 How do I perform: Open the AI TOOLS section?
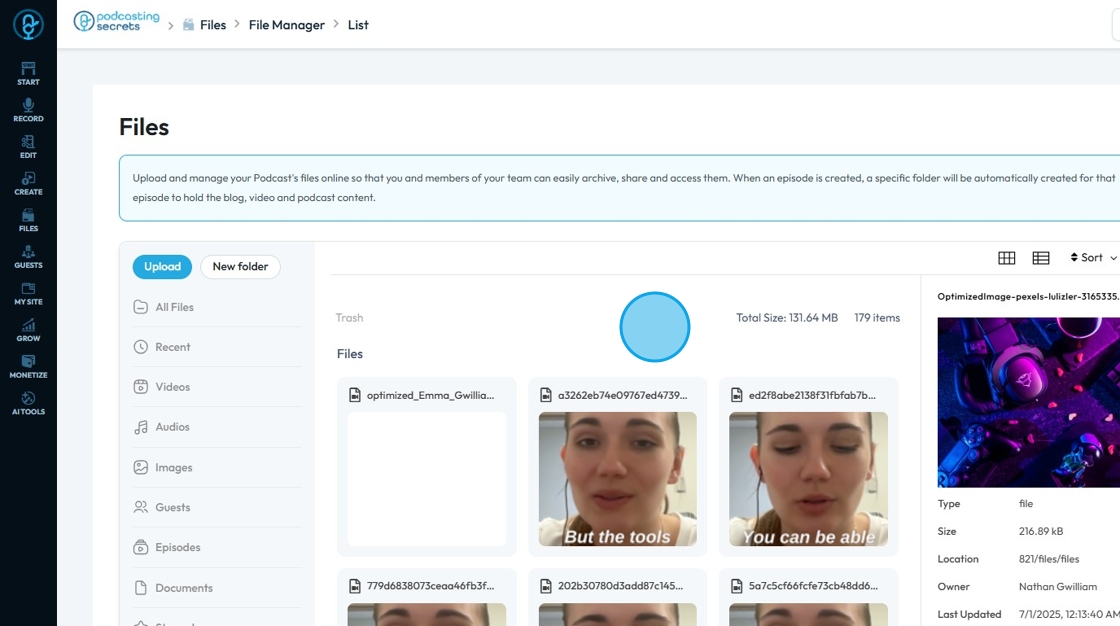click(x=28, y=403)
